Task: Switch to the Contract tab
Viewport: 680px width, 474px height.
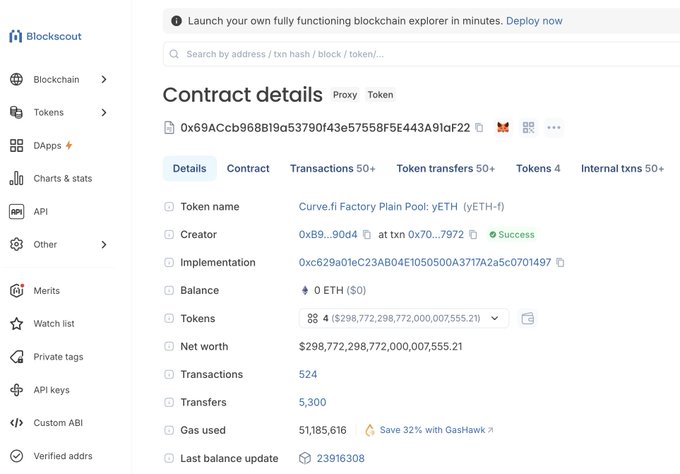Action: [248, 169]
